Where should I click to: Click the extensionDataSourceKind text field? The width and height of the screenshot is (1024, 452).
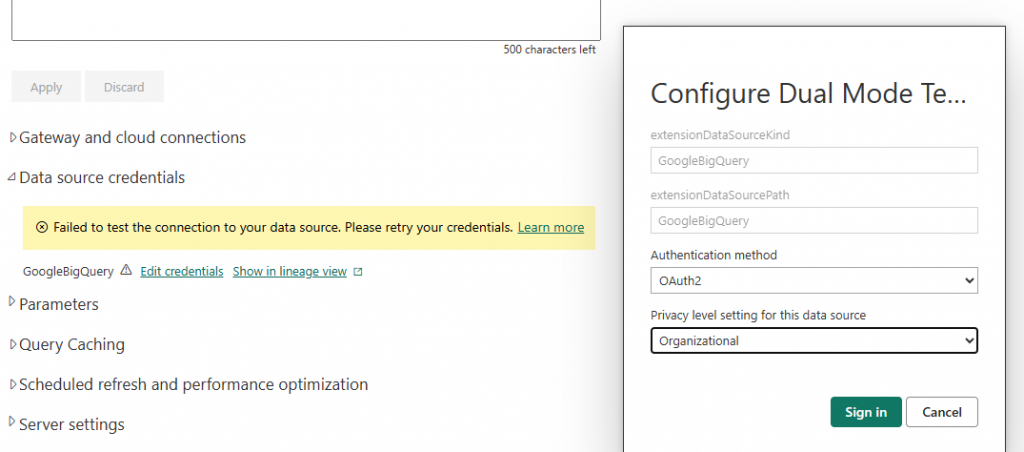[813, 160]
